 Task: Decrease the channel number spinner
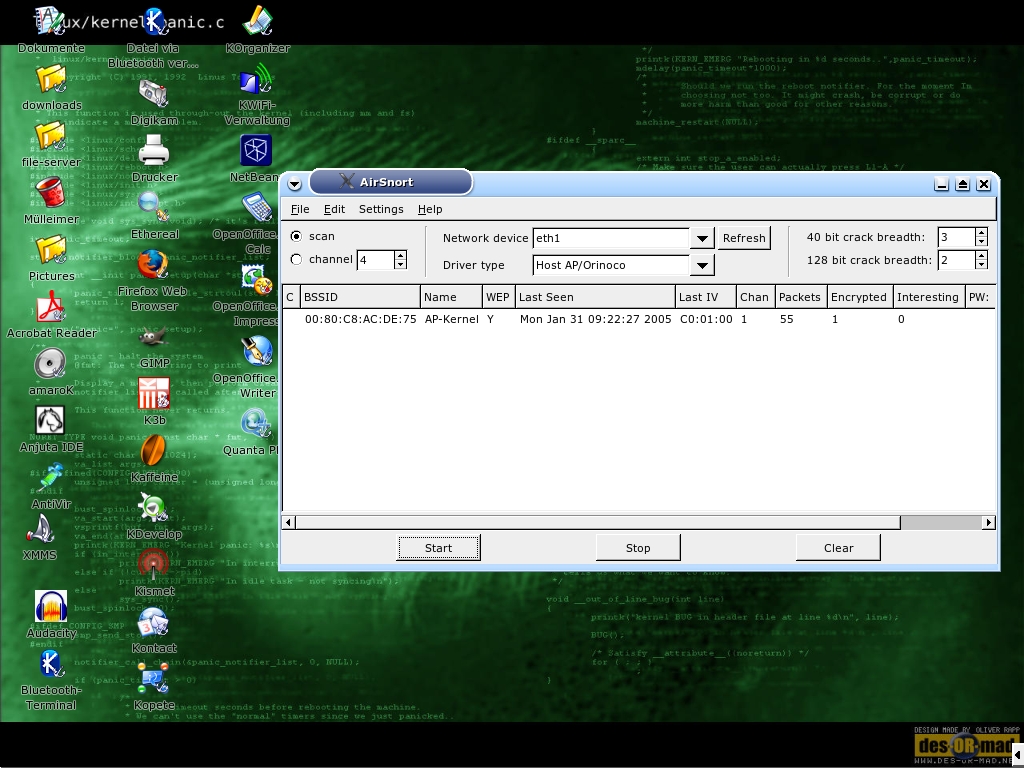point(401,264)
